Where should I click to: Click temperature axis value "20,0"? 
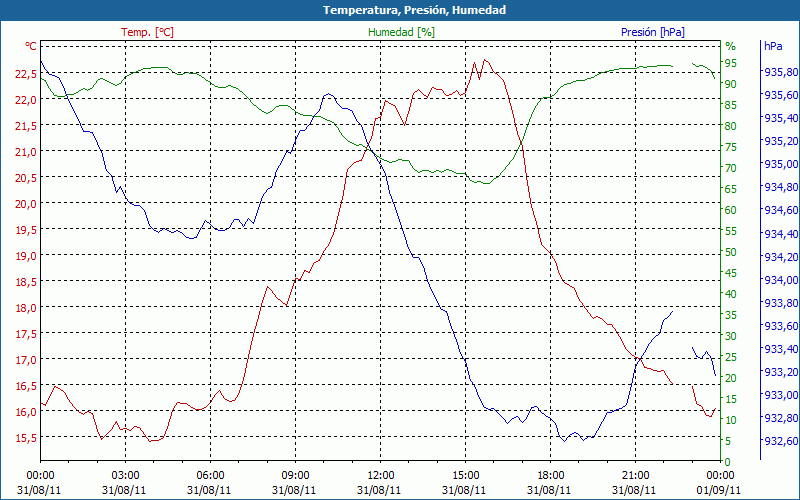[x=26, y=204]
